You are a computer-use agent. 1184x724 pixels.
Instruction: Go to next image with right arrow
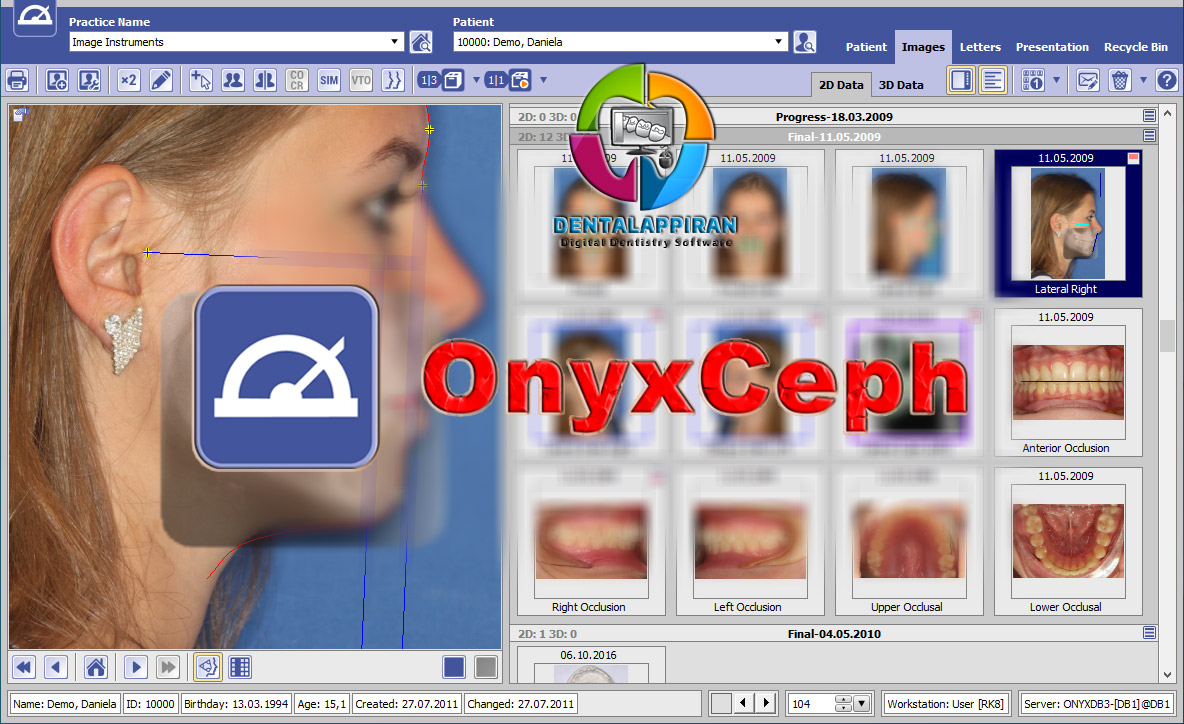click(x=136, y=667)
